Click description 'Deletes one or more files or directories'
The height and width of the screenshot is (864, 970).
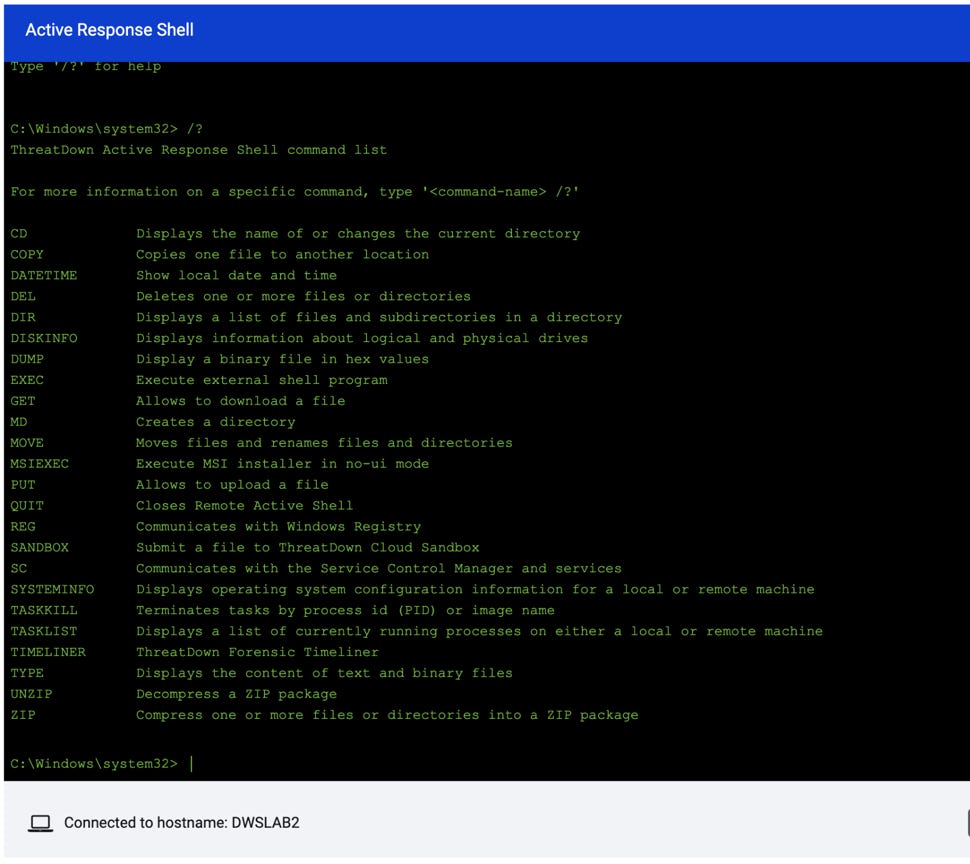[303, 297]
